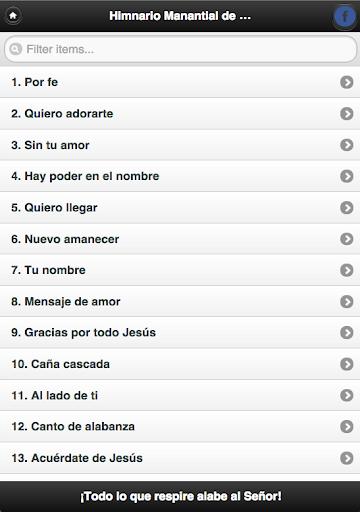Click the Himnario Manantial de header title
Viewport: 360px width, 512px height.
[180, 16]
